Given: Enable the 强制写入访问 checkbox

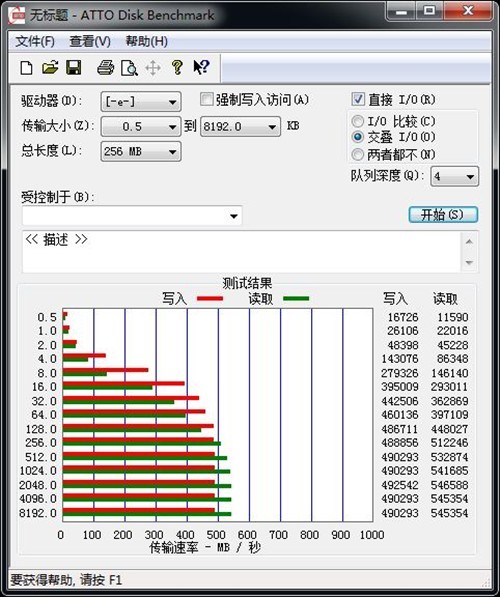Looking at the screenshot, I should tap(206, 100).
